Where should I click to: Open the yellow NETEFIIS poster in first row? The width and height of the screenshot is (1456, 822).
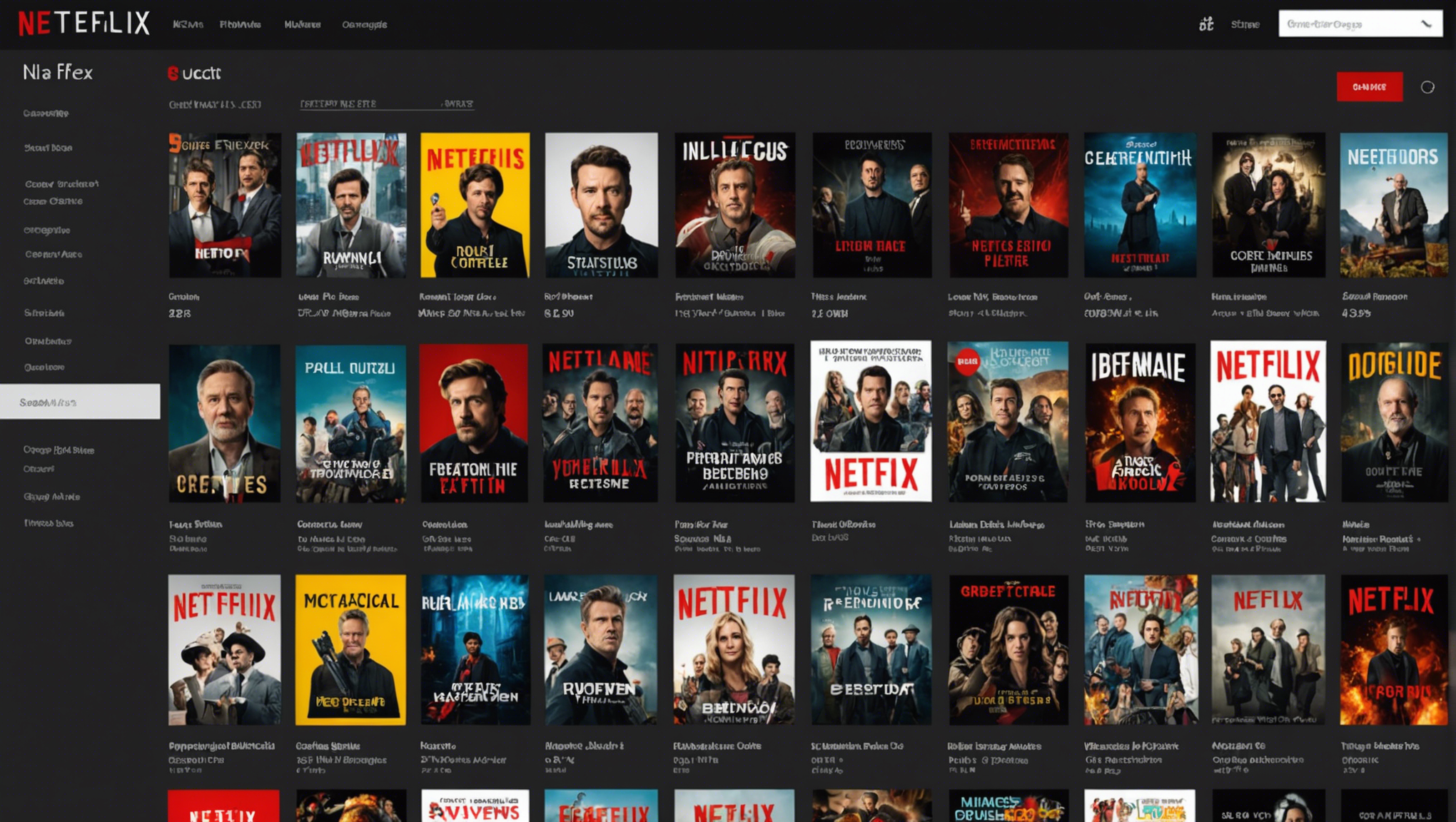(475, 205)
